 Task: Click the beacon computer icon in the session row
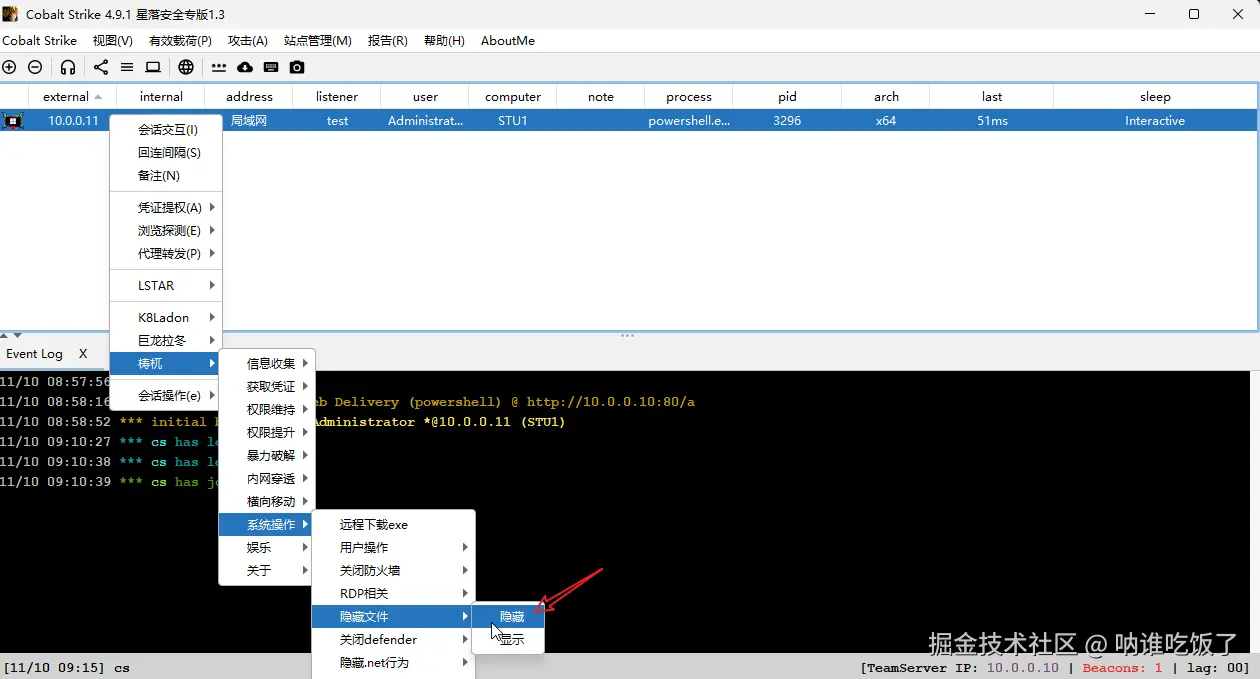[x=13, y=121]
